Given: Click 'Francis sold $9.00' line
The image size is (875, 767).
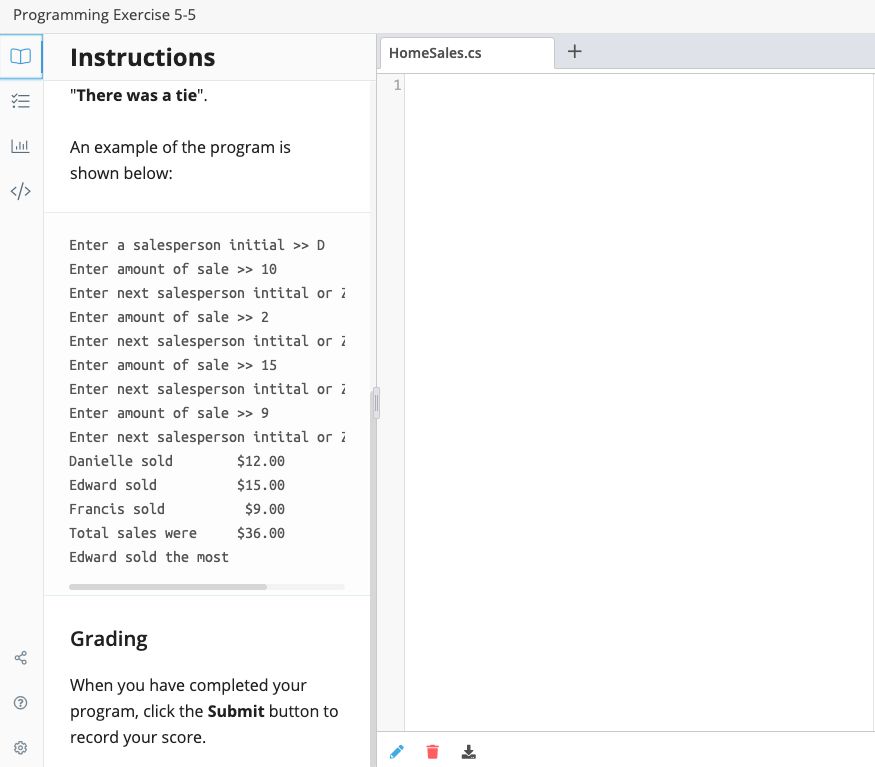Looking at the screenshot, I should point(177,509).
